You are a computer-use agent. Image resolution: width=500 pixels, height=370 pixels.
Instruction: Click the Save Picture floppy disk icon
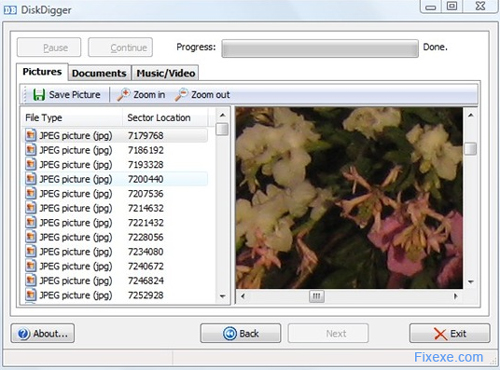pos(39,95)
